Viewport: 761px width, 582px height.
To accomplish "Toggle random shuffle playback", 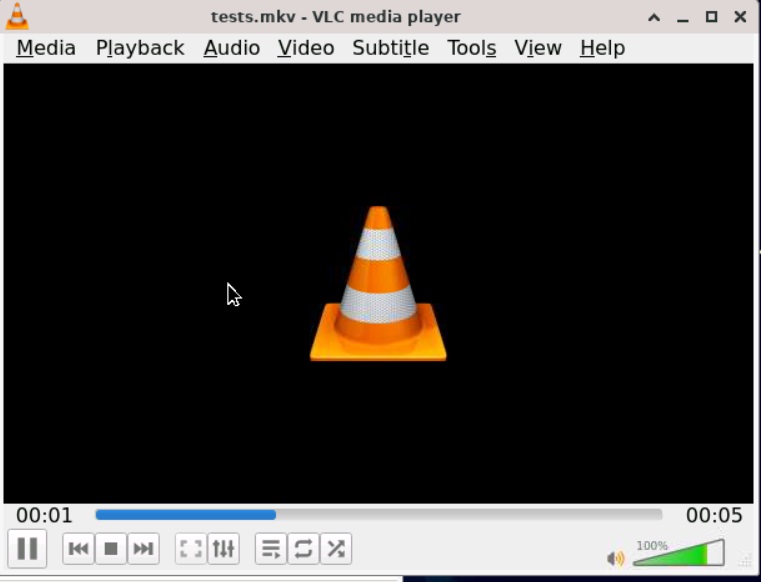I will tap(336, 549).
